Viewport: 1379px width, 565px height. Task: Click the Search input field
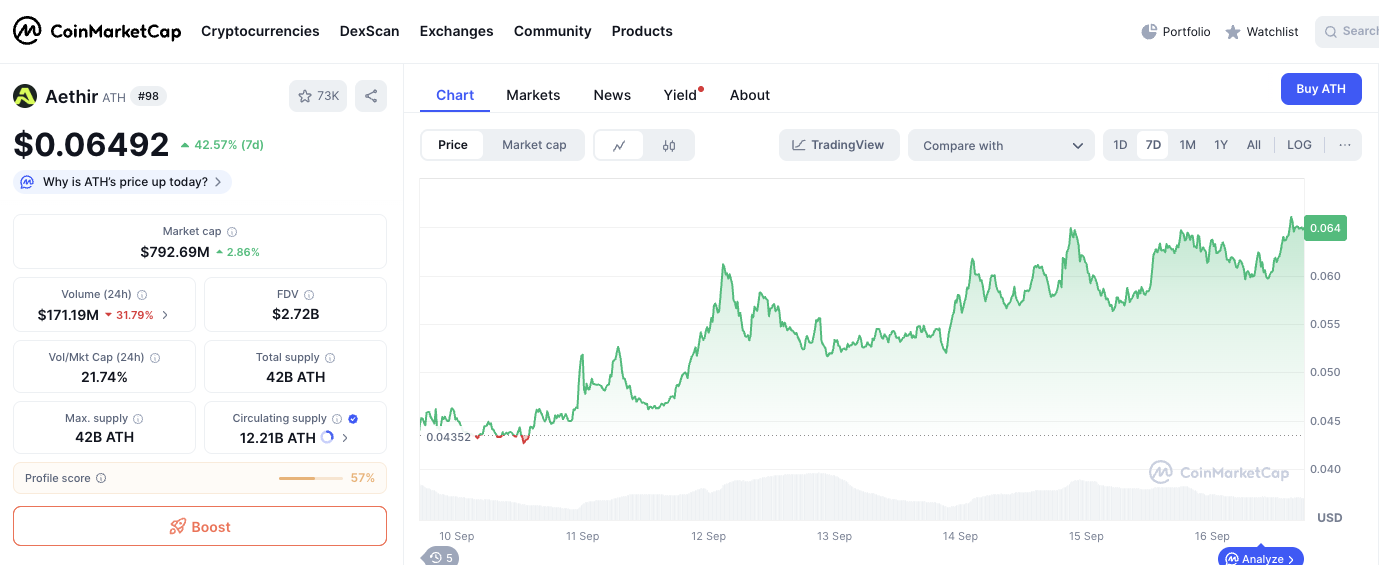click(1347, 32)
